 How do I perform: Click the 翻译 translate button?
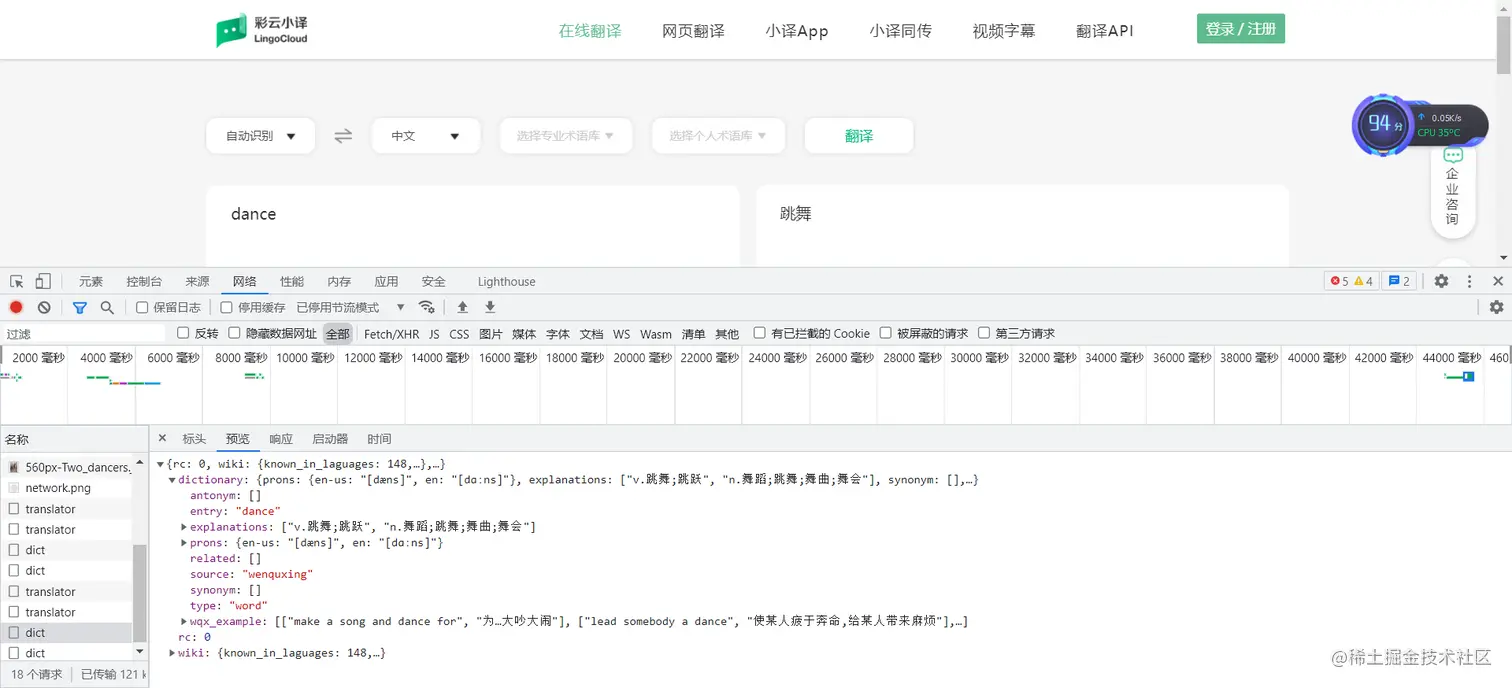coord(859,136)
